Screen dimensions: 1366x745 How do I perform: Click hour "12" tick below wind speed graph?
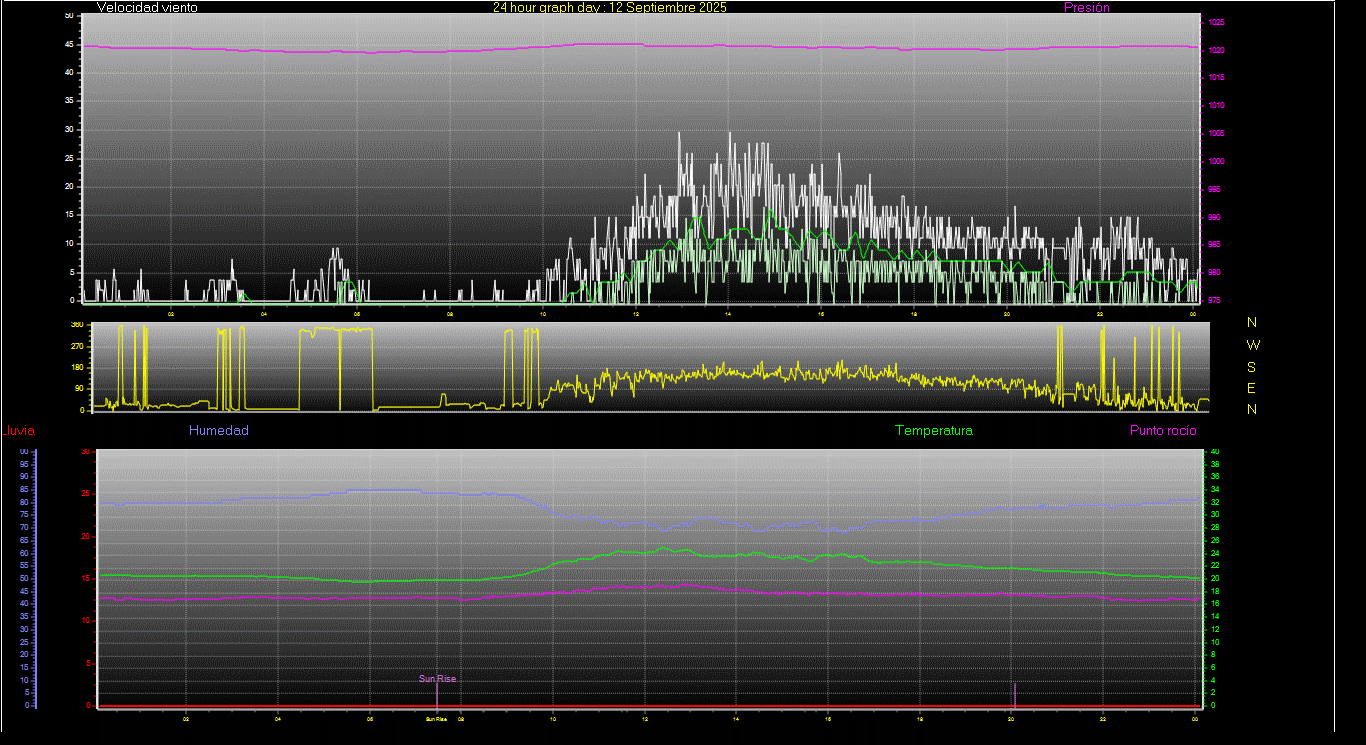click(x=636, y=314)
